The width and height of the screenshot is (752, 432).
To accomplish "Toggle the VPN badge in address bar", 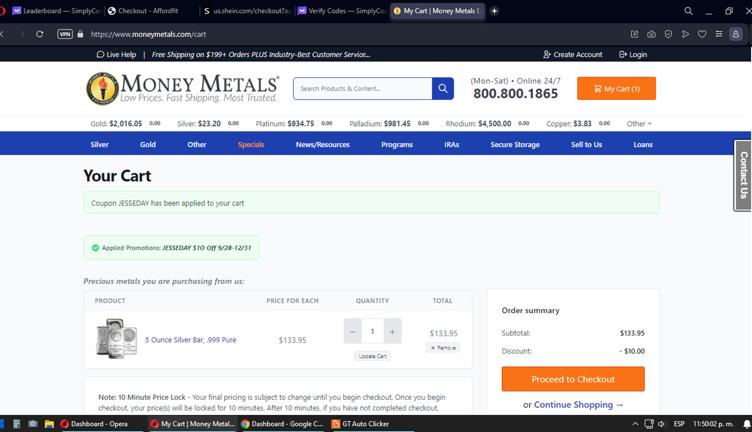I will pyautogui.click(x=65, y=34).
